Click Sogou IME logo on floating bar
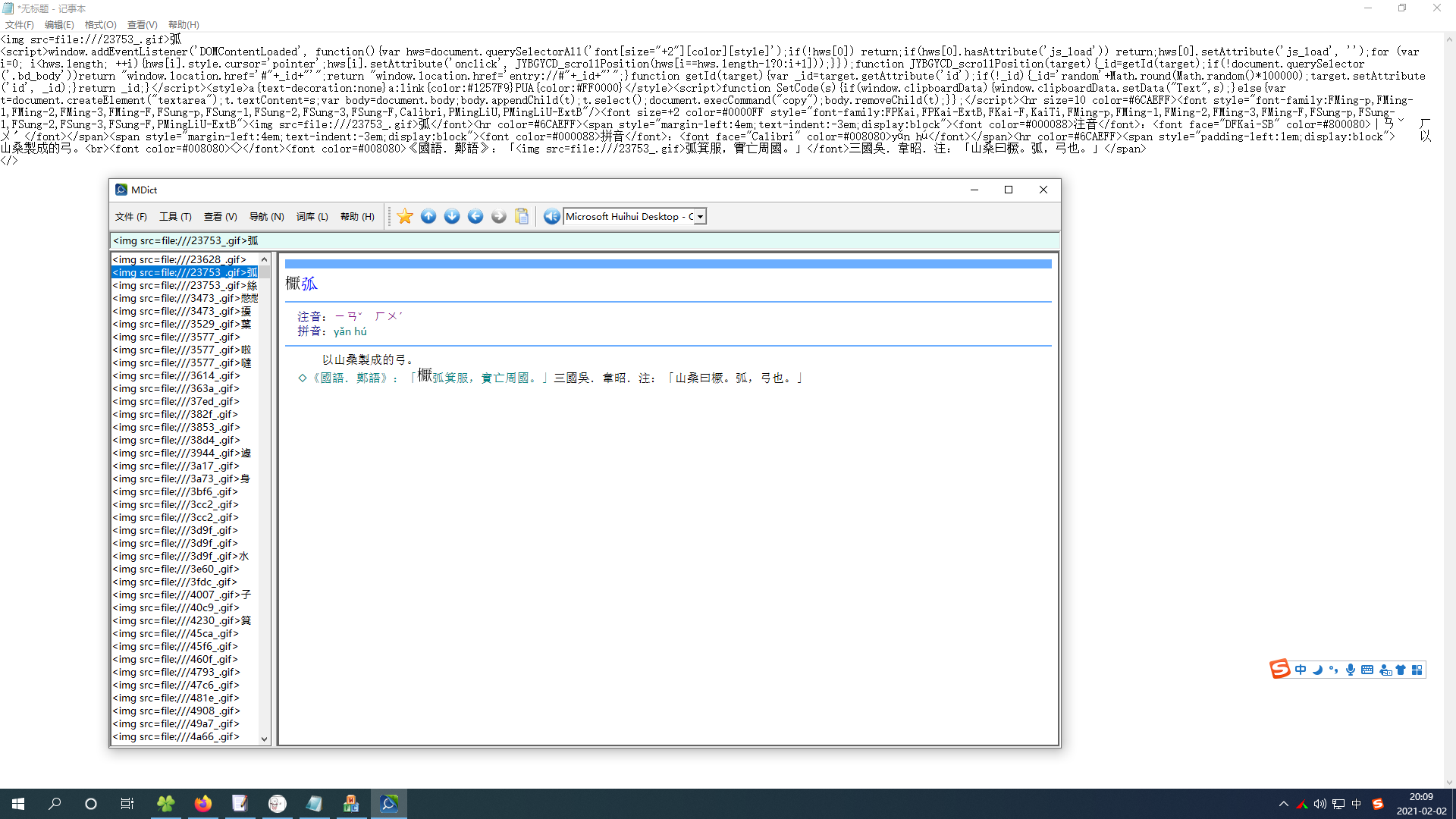 coord(1280,670)
